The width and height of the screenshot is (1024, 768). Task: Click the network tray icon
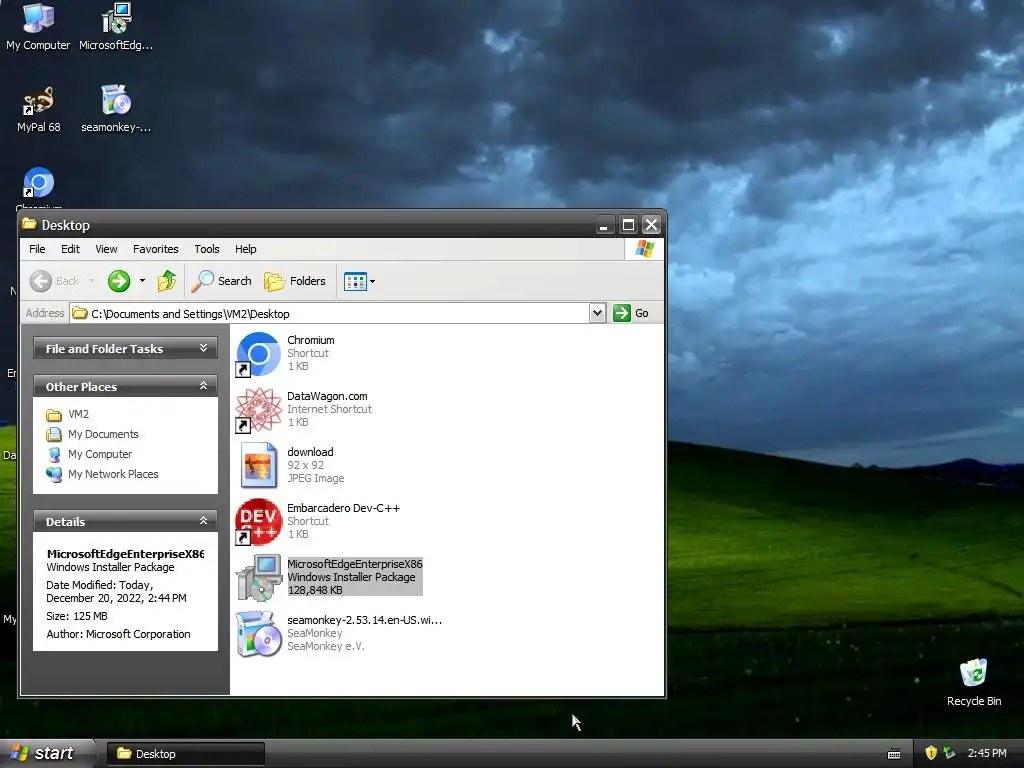tap(950, 753)
